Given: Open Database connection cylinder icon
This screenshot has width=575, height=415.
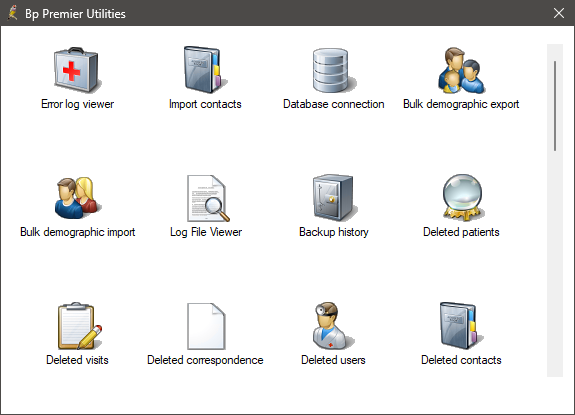Looking at the screenshot, I should [333, 70].
